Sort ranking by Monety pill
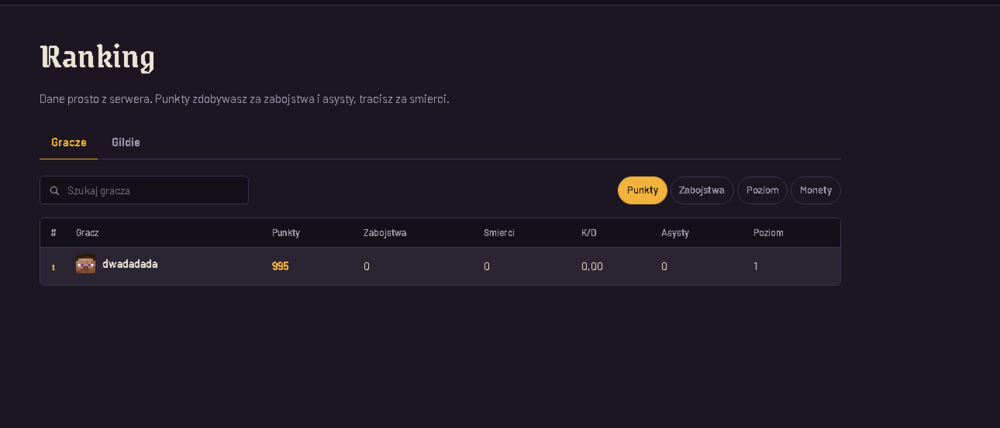This screenshot has height=428, width=1000. pyautogui.click(x=816, y=190)
